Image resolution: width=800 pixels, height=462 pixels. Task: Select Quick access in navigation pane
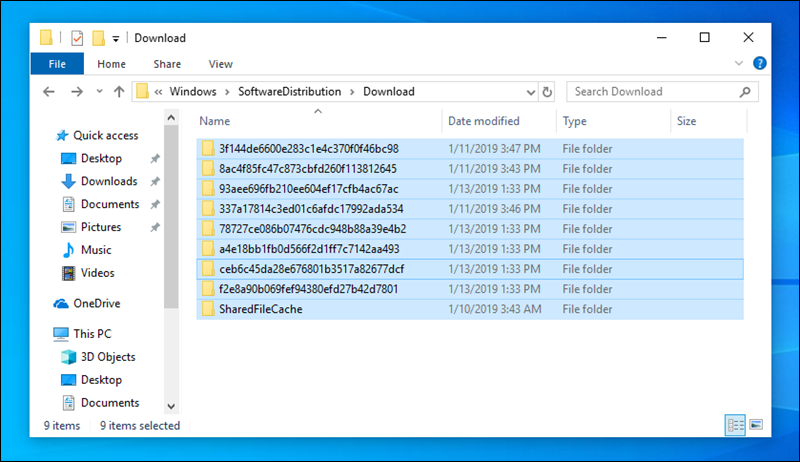(x=97, y=136)
